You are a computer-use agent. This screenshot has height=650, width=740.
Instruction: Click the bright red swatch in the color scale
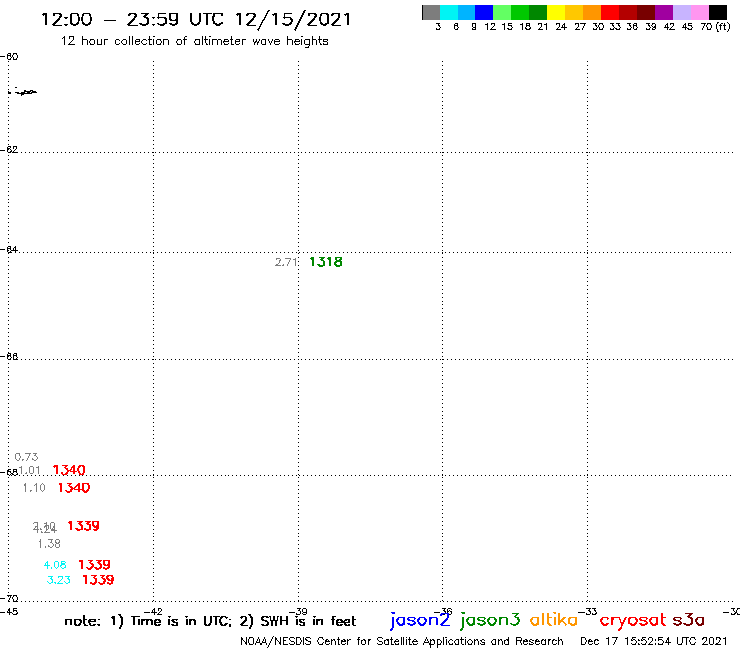(610, 13)
